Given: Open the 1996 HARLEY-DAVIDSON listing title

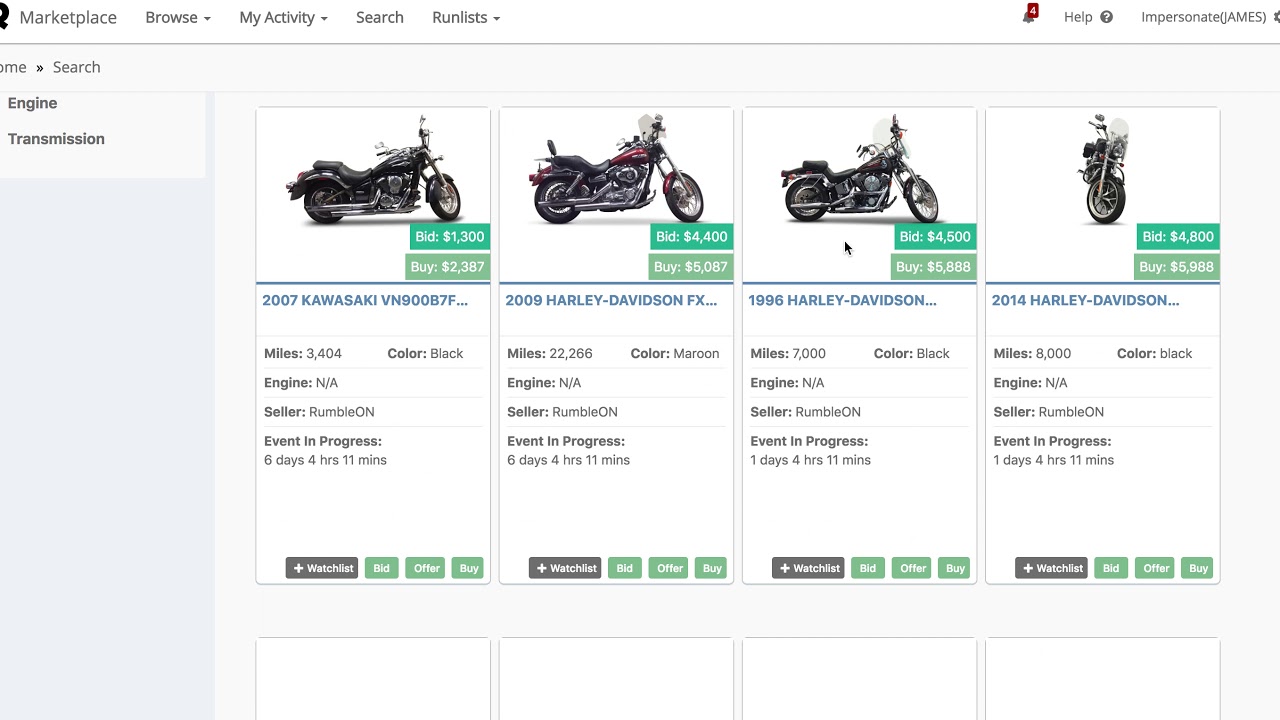Looking at the screenshot, I should [x=842, y=300].
